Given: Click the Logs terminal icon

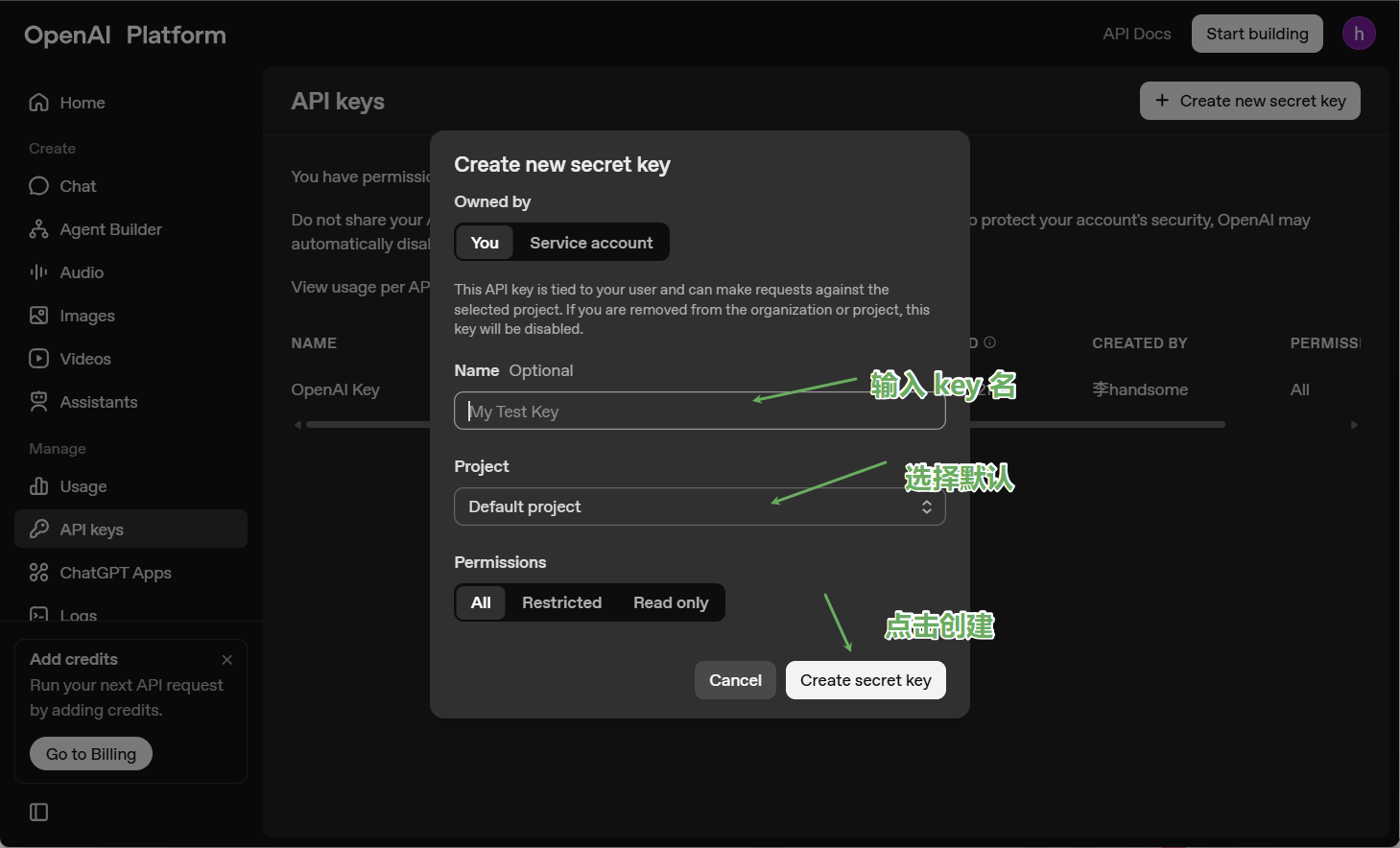Looking at the screenshot, I should (x=38, y=615).
